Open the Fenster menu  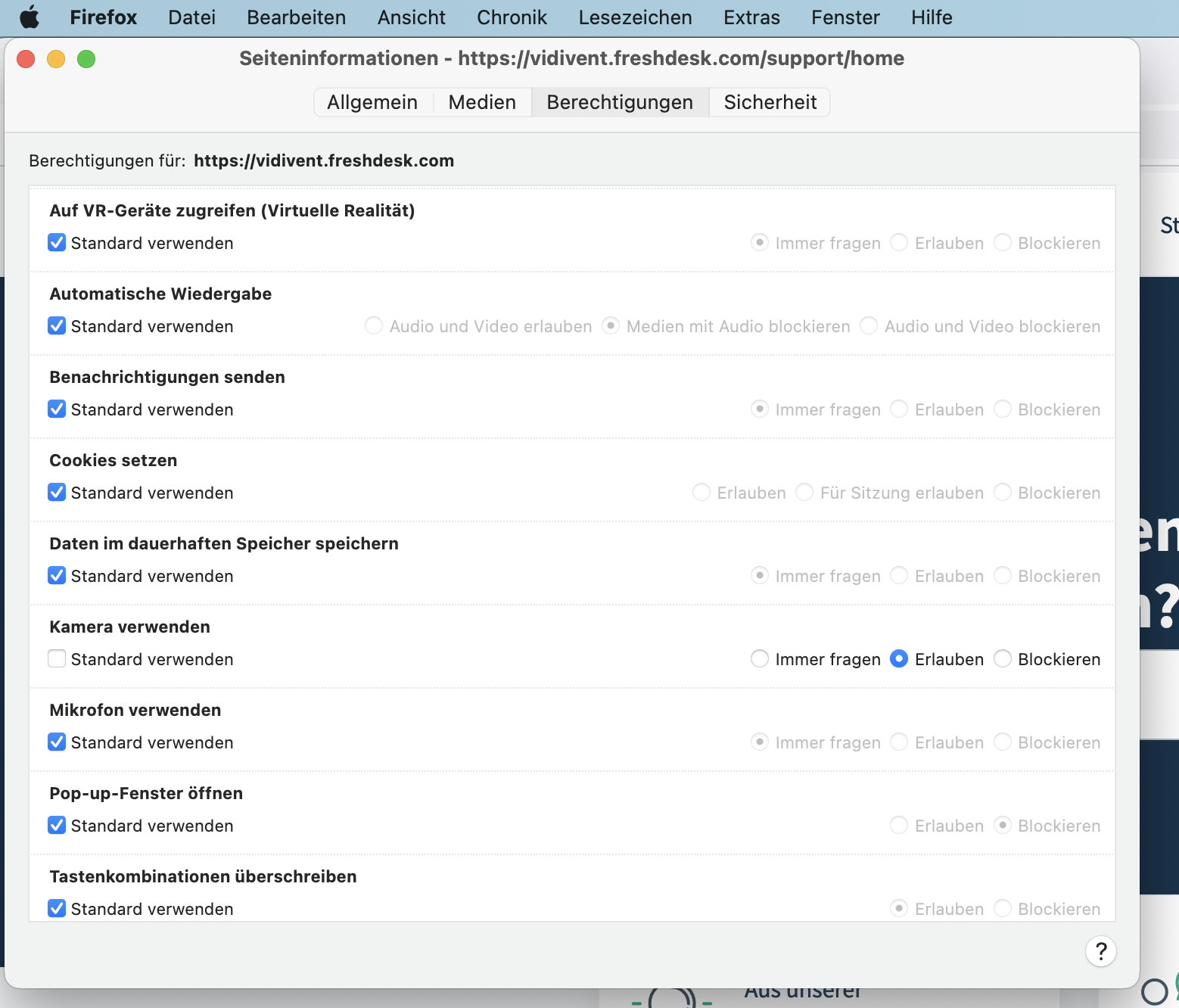(845, 17)
